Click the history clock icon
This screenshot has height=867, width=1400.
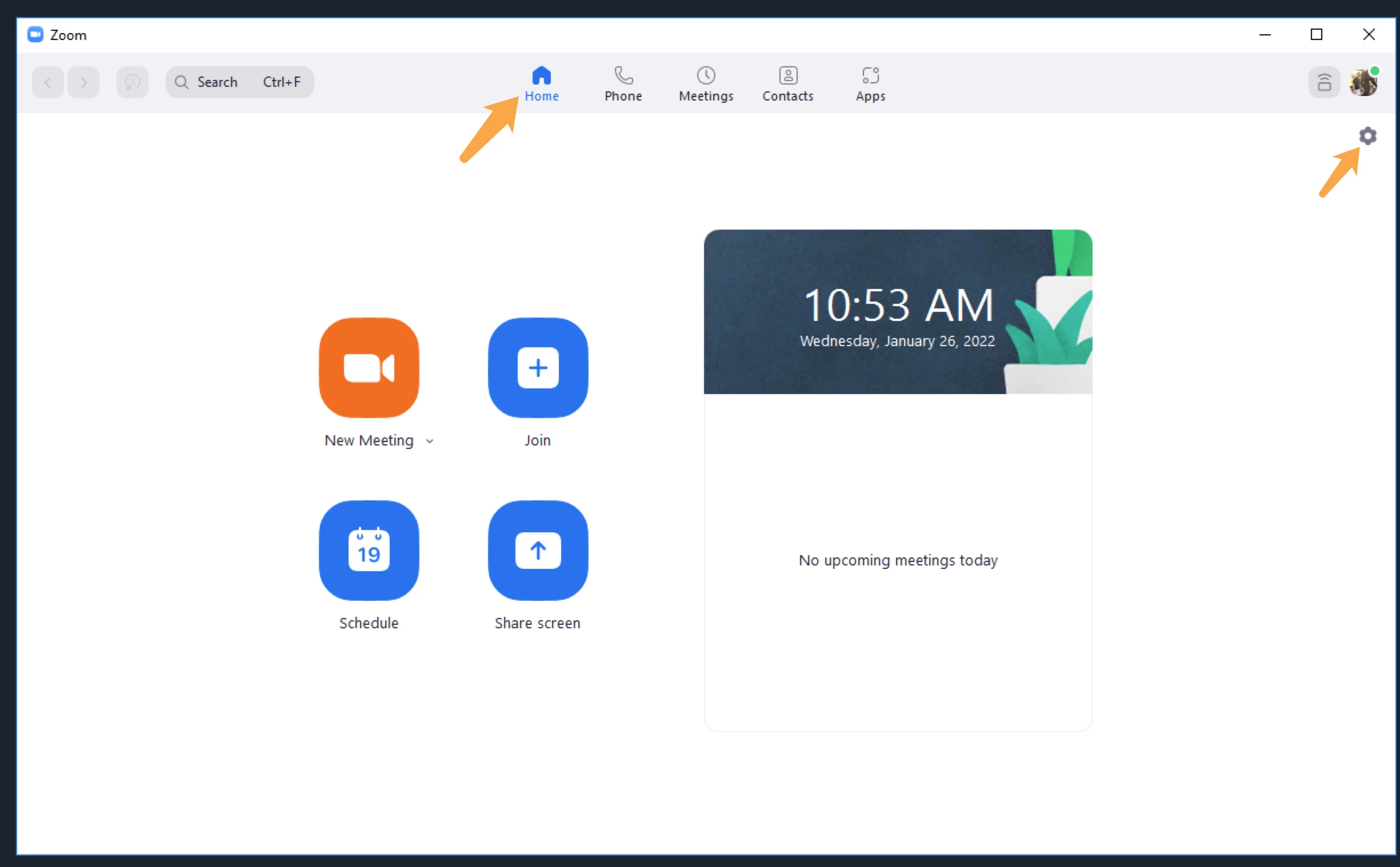pos(133,82)
